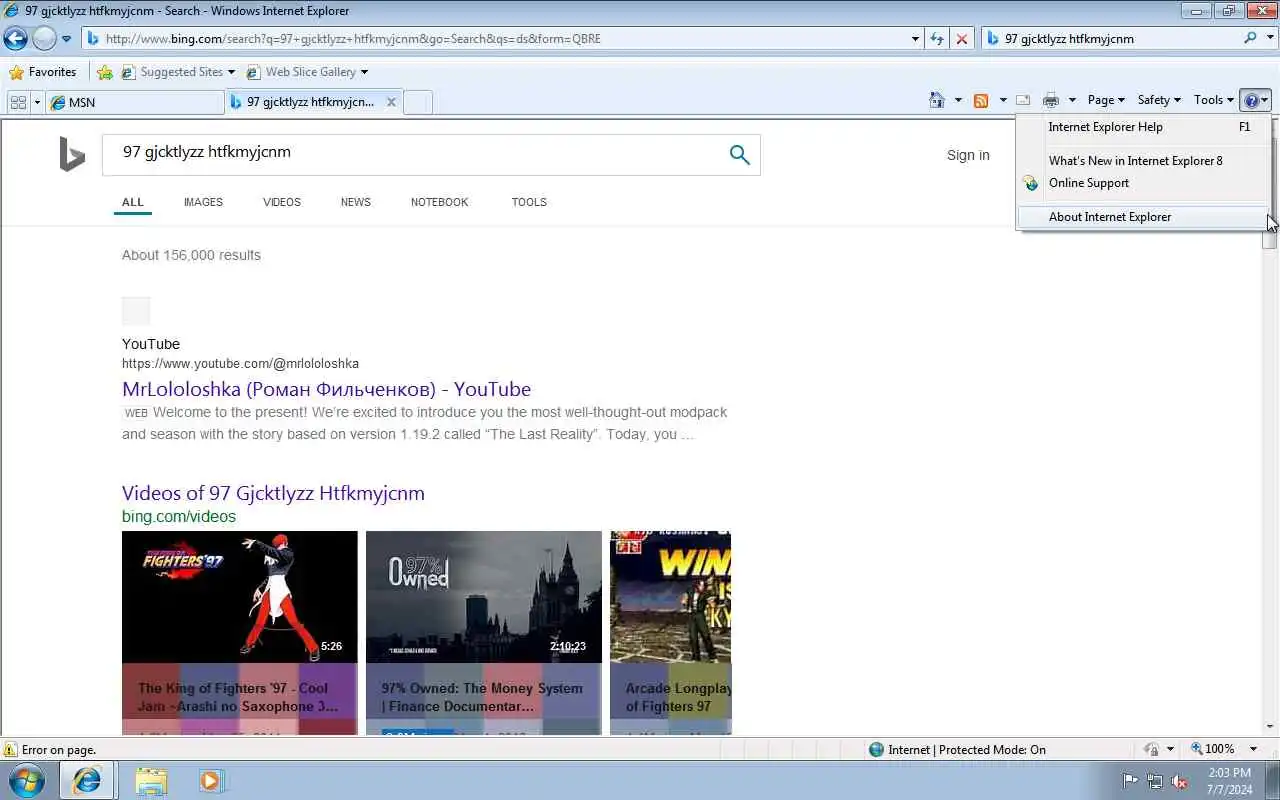
Task: Open the Page menu
Action: tap(1106, 100)
